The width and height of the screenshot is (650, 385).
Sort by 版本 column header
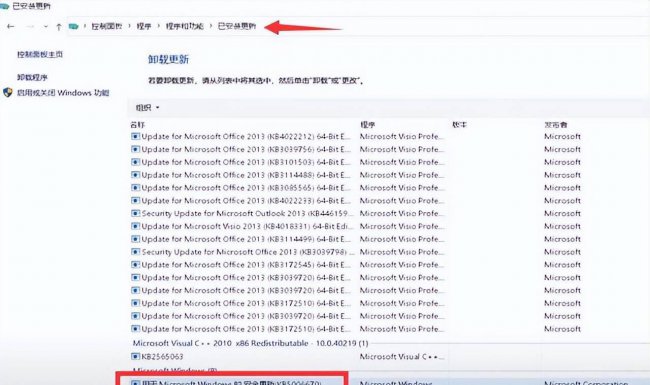pyautogui.click(x=459, y=125)
